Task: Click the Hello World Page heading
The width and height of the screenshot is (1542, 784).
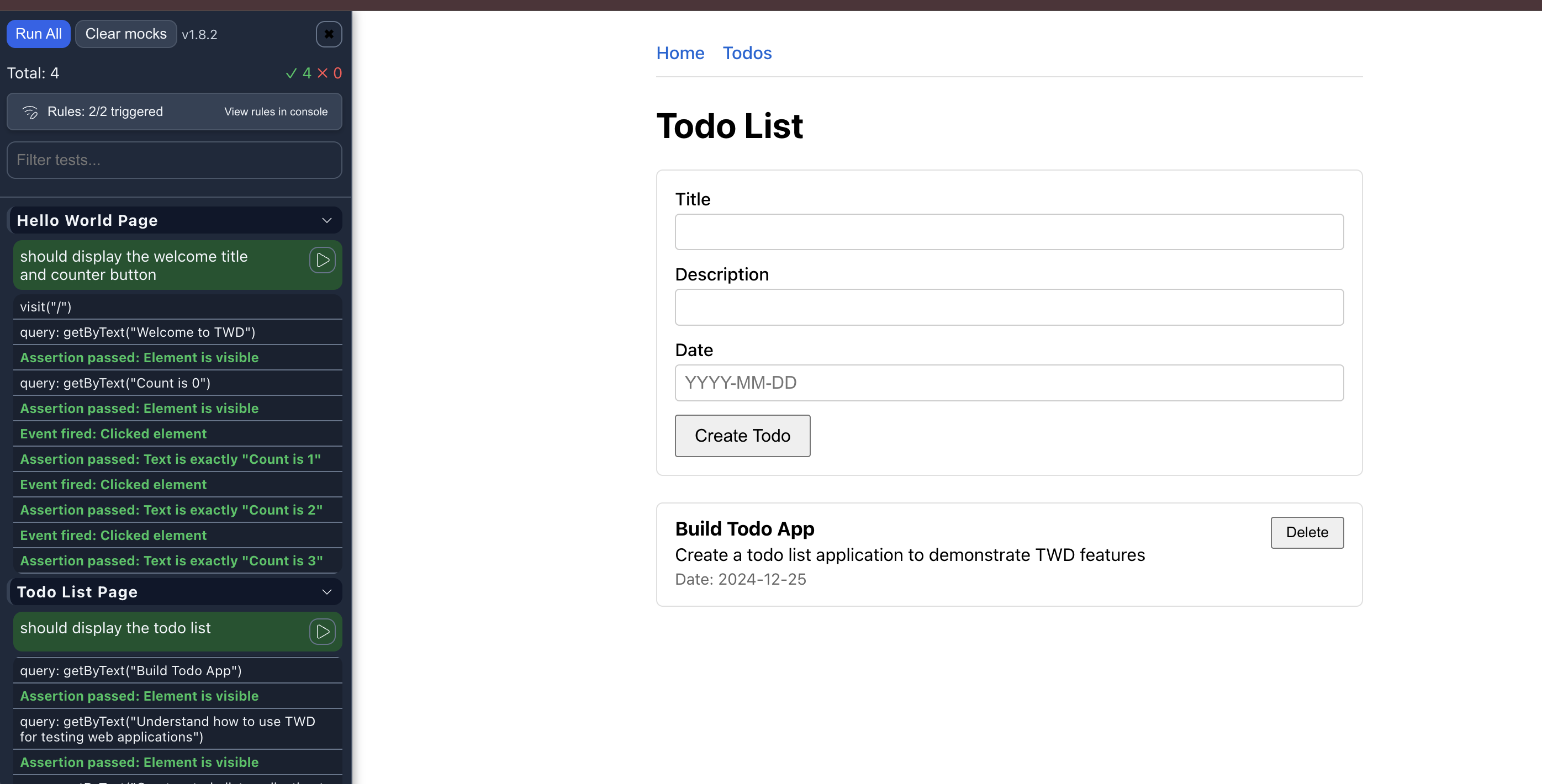Action: click(x=87, y=220)
